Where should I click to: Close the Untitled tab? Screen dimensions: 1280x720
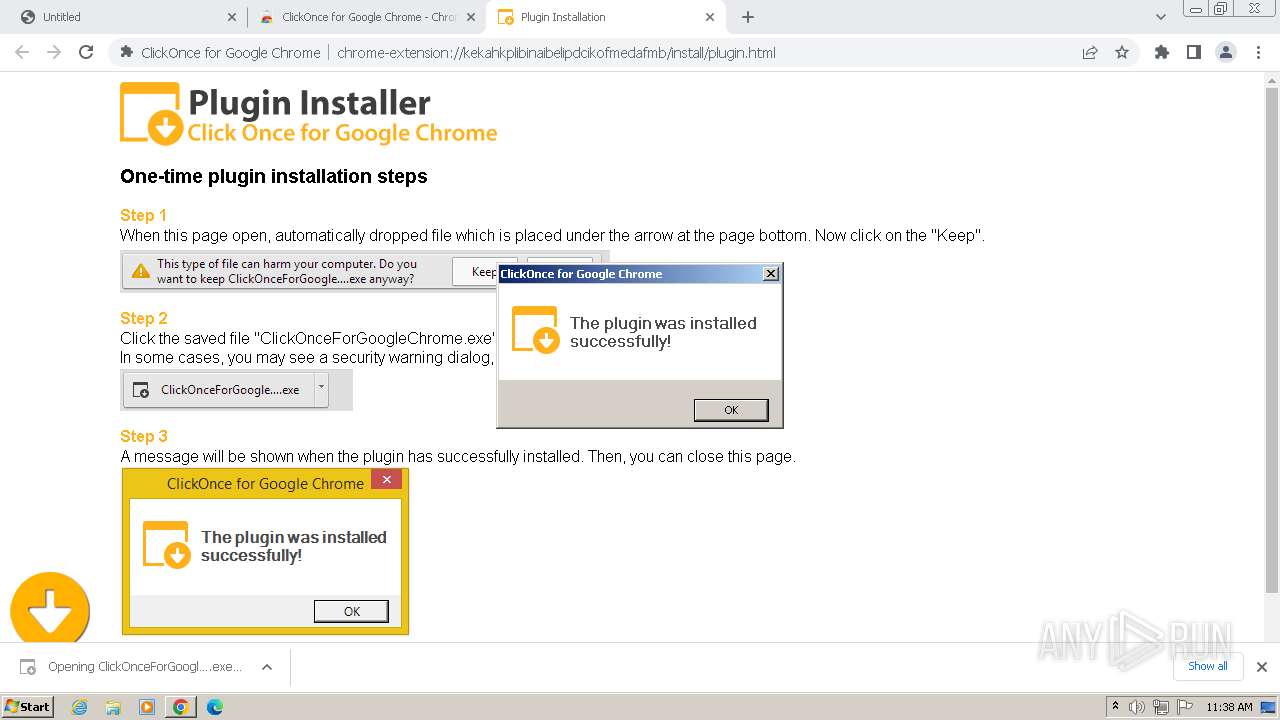coord(231,17)
